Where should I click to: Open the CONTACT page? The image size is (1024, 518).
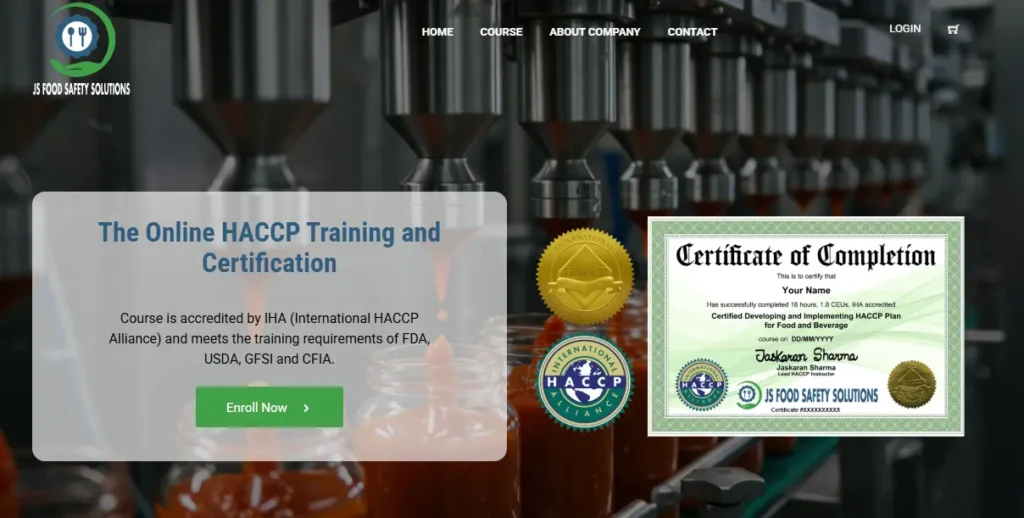click(692, 32)
